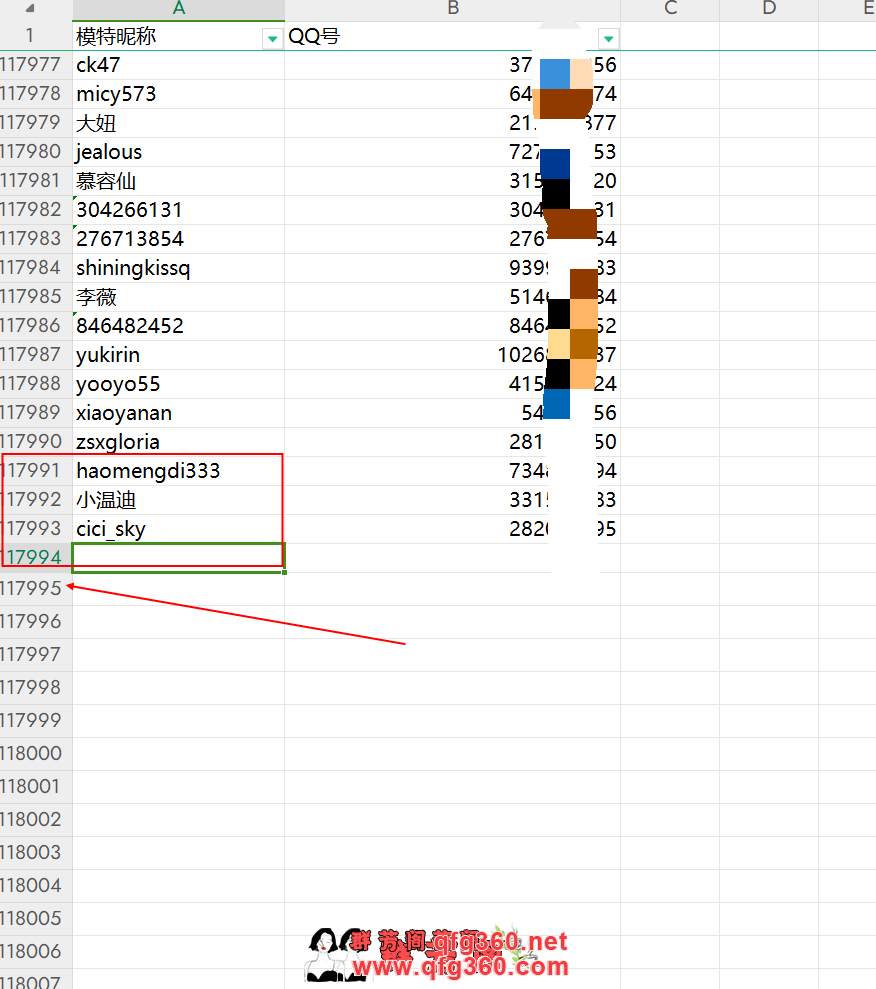The image size is (876, 989).
Task: Open the 模特昵称 column filter dropdown
Action: [x=271, y=38]
